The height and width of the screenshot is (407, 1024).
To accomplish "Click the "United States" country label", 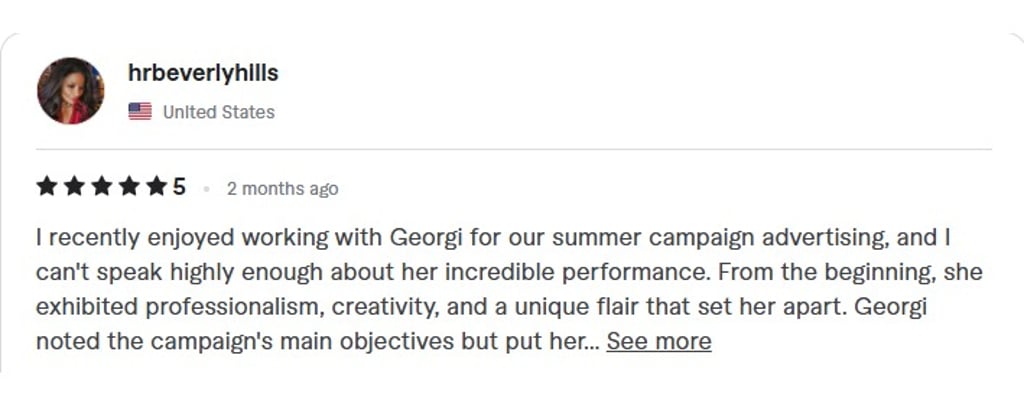I will pos(219,112).
